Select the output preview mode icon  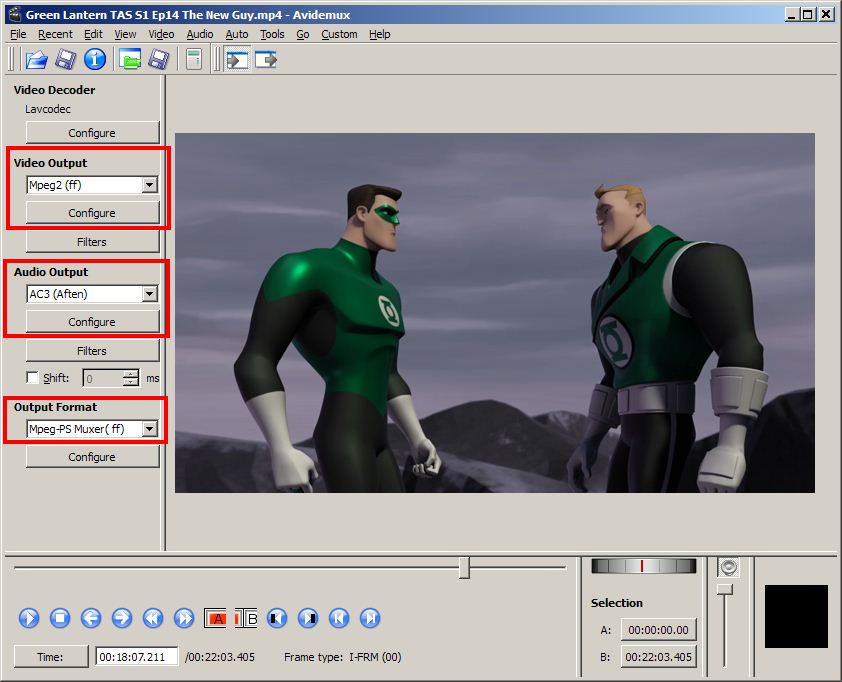tap(266, 59)
